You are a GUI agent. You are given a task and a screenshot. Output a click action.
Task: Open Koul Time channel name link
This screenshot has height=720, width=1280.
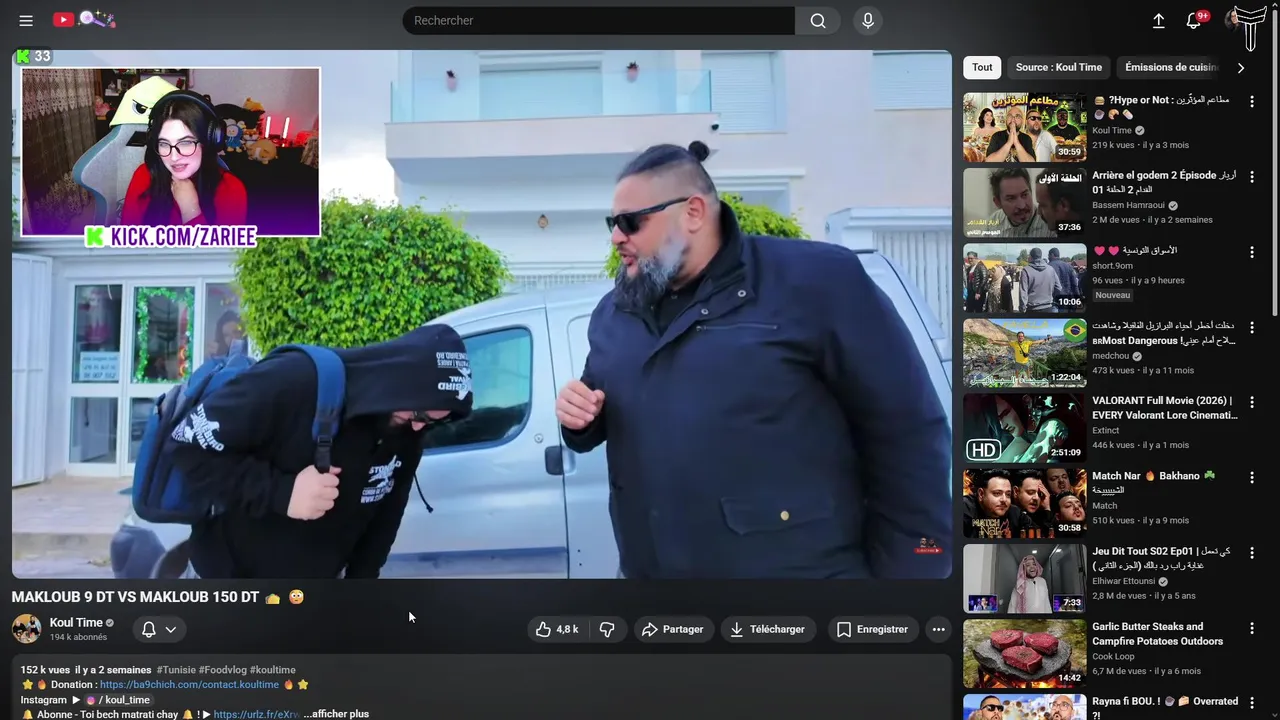76,622
